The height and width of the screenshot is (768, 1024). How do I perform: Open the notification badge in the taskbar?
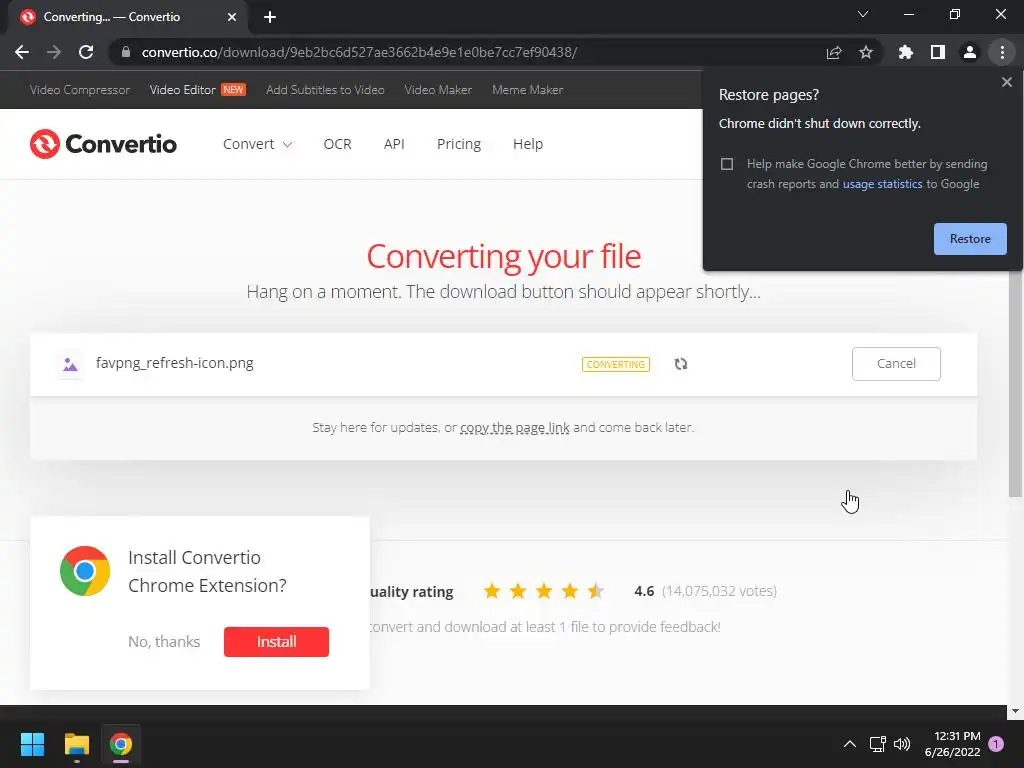pyautogui.click(x=996, y=744)
